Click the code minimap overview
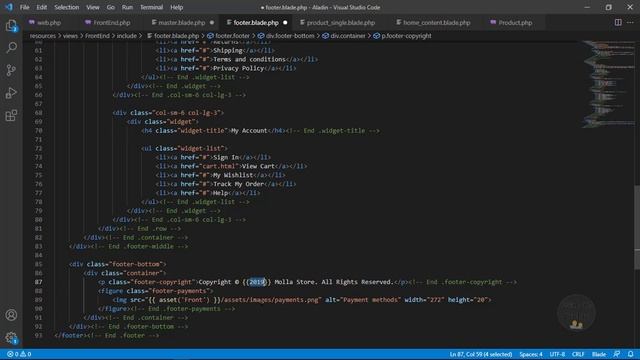 [x=608, y=84]
